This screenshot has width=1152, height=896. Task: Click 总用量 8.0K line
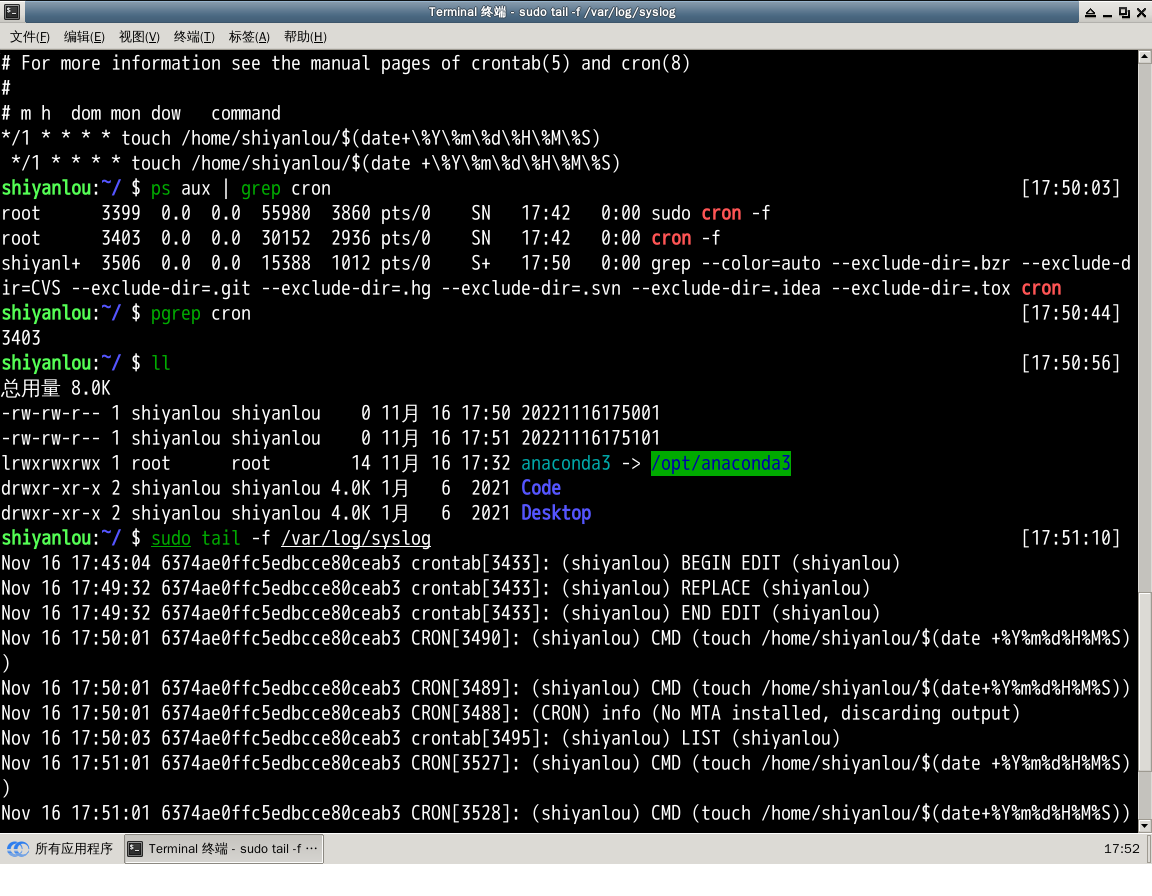[x=56, y=389]
